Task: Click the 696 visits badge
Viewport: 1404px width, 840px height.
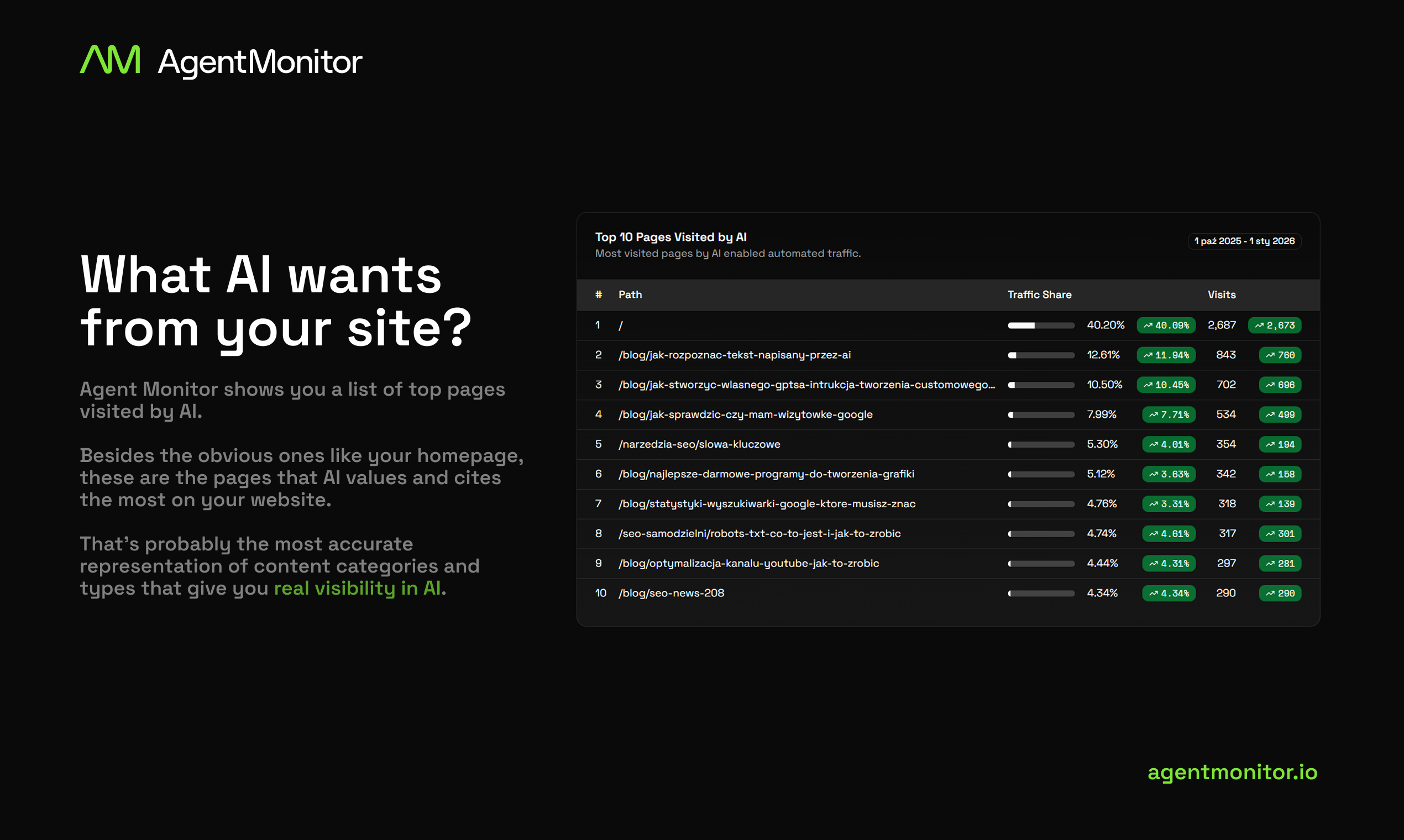Action: point(1280,384)
